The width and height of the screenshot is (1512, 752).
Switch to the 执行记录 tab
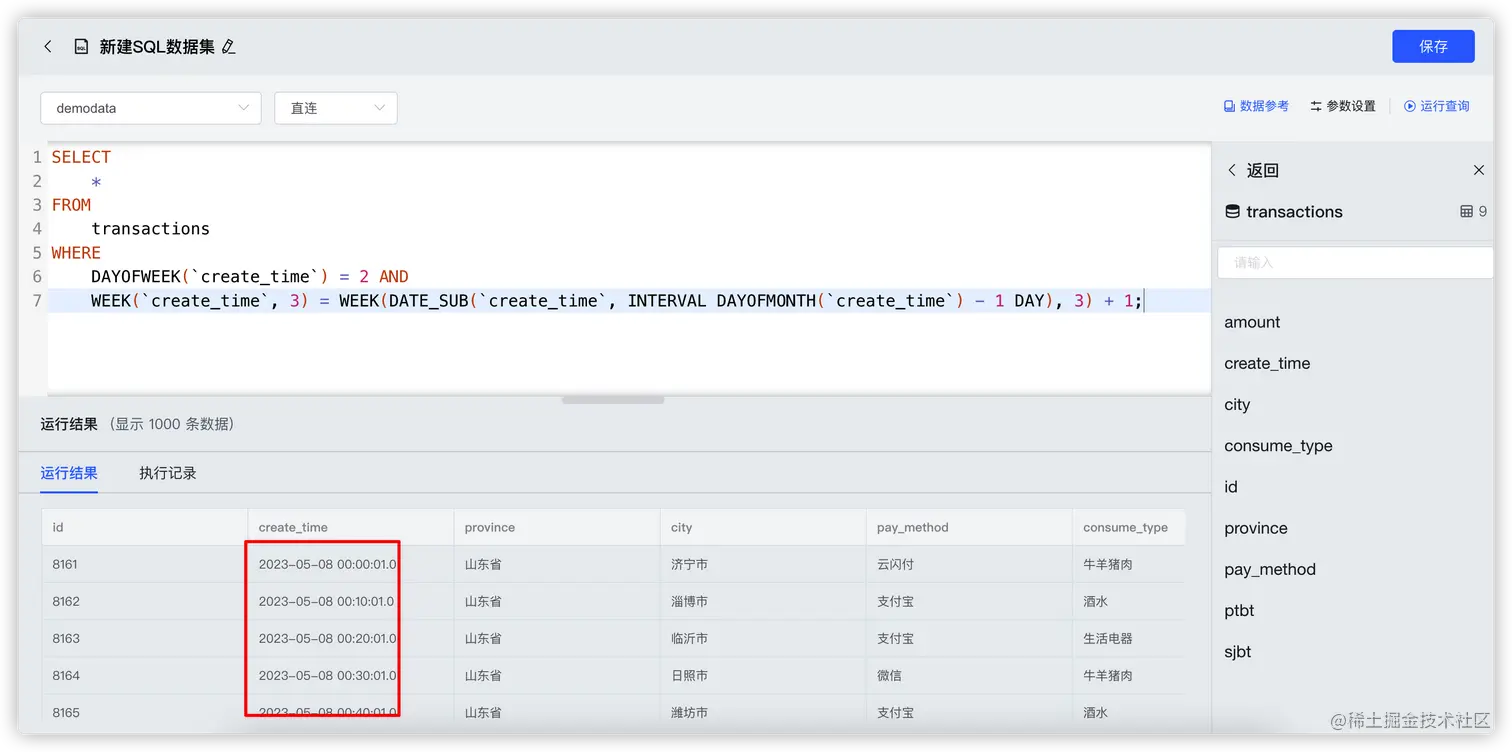tap(168, 473)
